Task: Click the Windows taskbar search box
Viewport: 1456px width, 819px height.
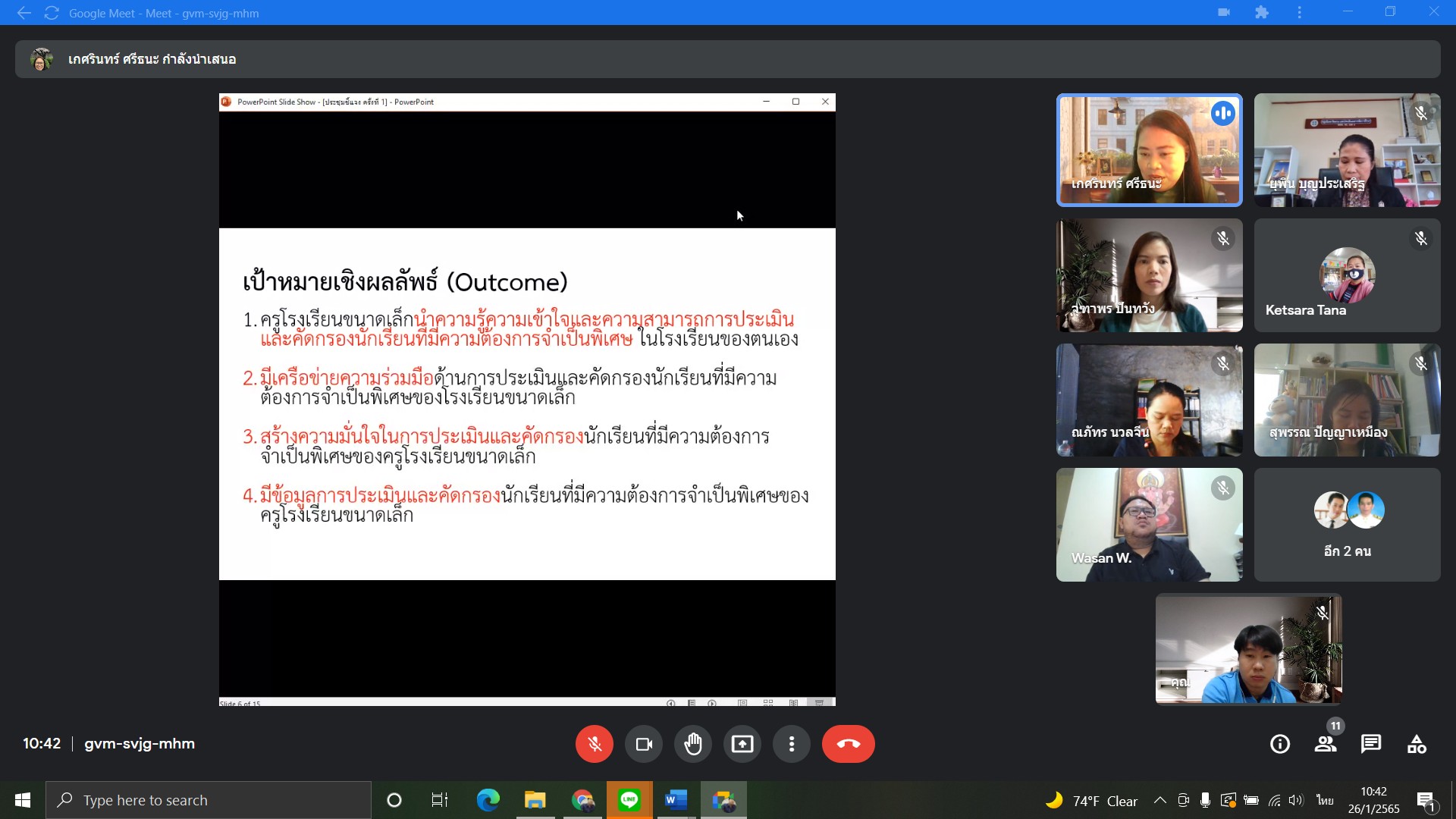Action: point(209,800)
